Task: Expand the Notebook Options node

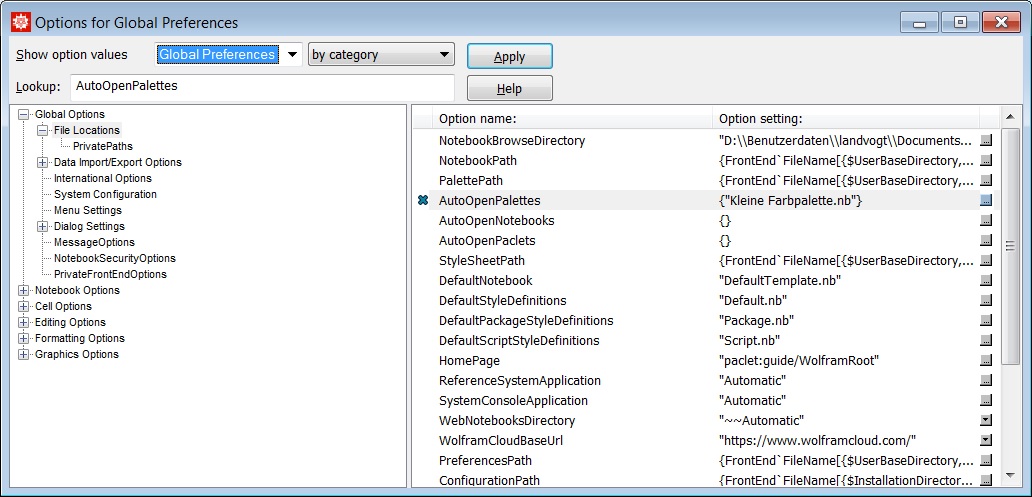Action: coord(24,290)
